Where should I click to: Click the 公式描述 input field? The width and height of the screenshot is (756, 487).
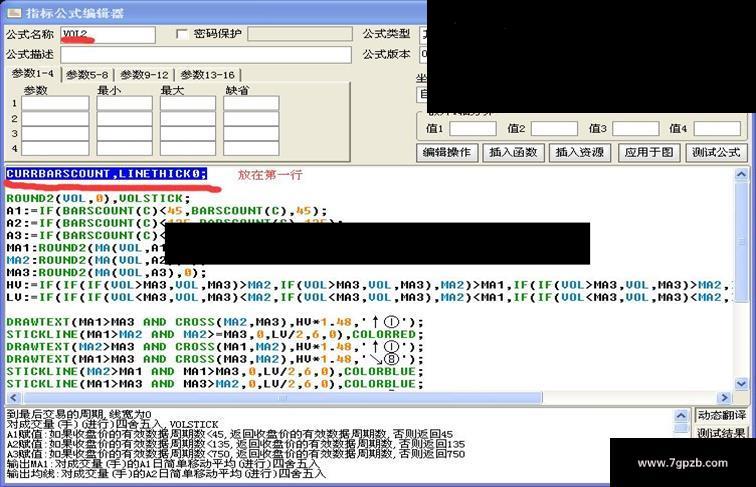[x=206, y=54]
